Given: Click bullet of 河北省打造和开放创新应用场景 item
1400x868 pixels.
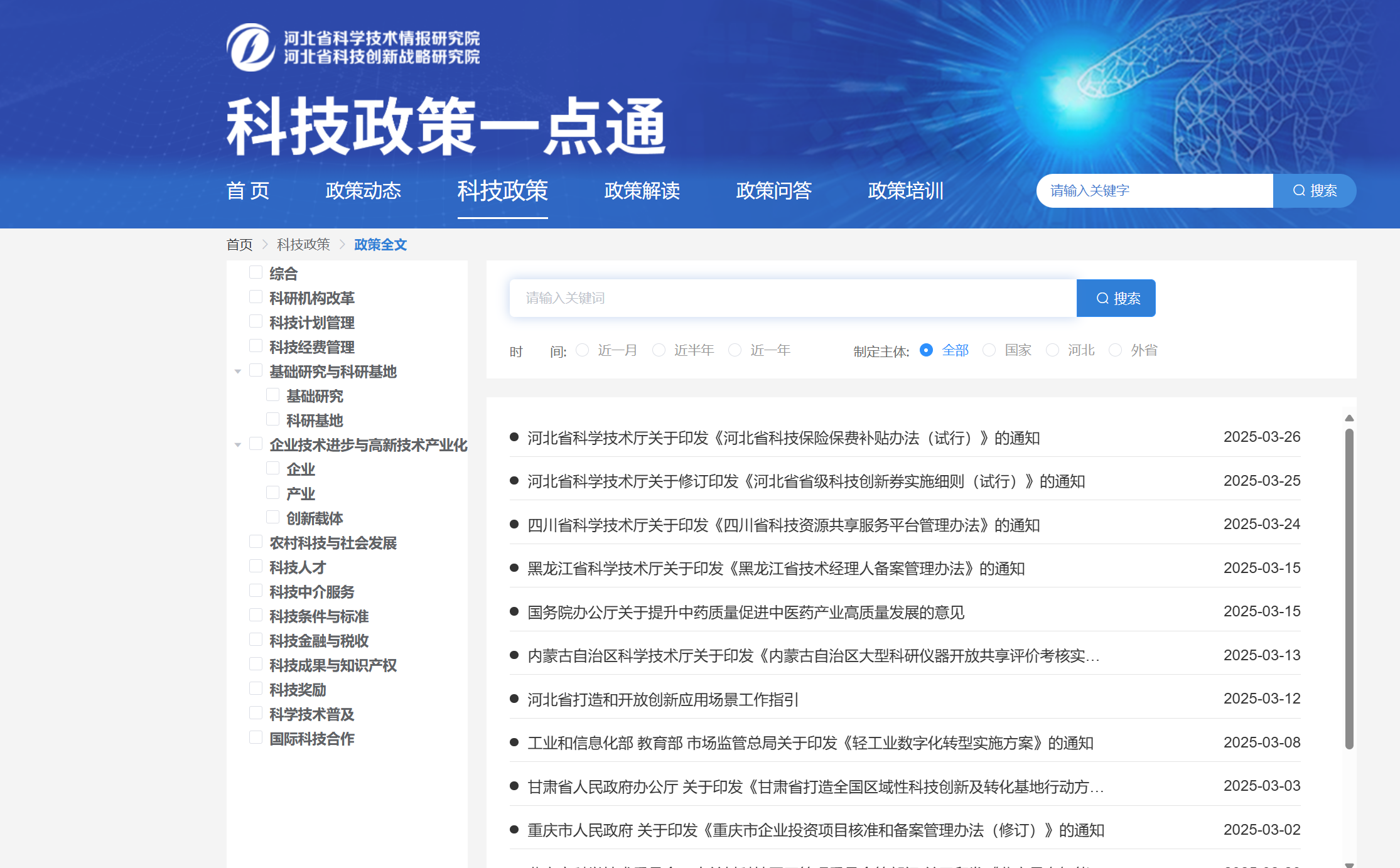Looking at the screenshot, I should click(514, 699).
